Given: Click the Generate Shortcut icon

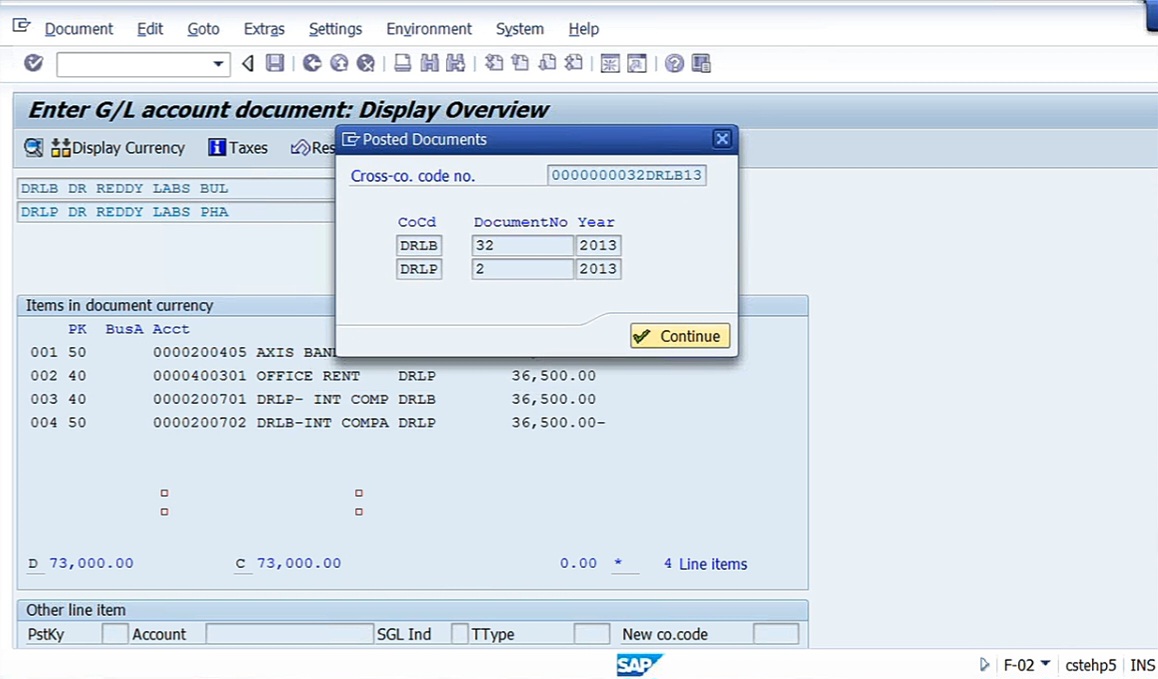Looking at the screenshot, I should pos(637,64).
